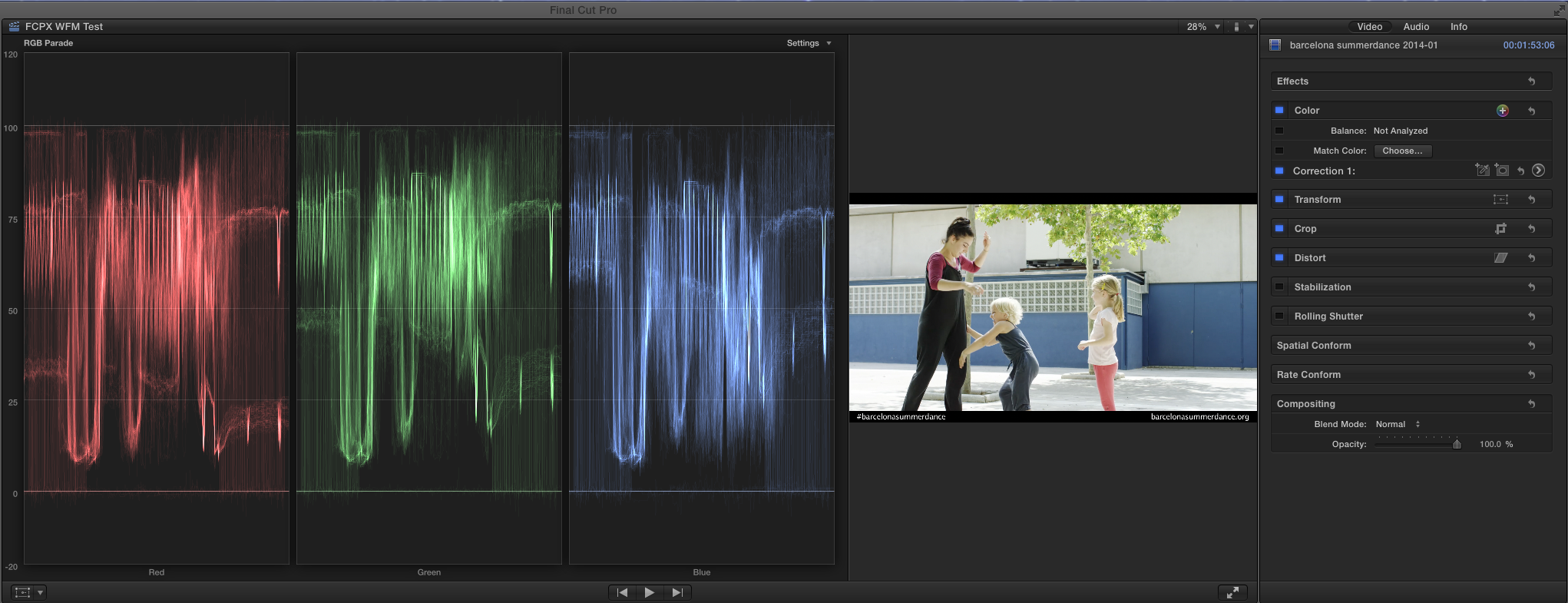Open the scope Settings dropdown
The image size is (1568, 603).
809,43
